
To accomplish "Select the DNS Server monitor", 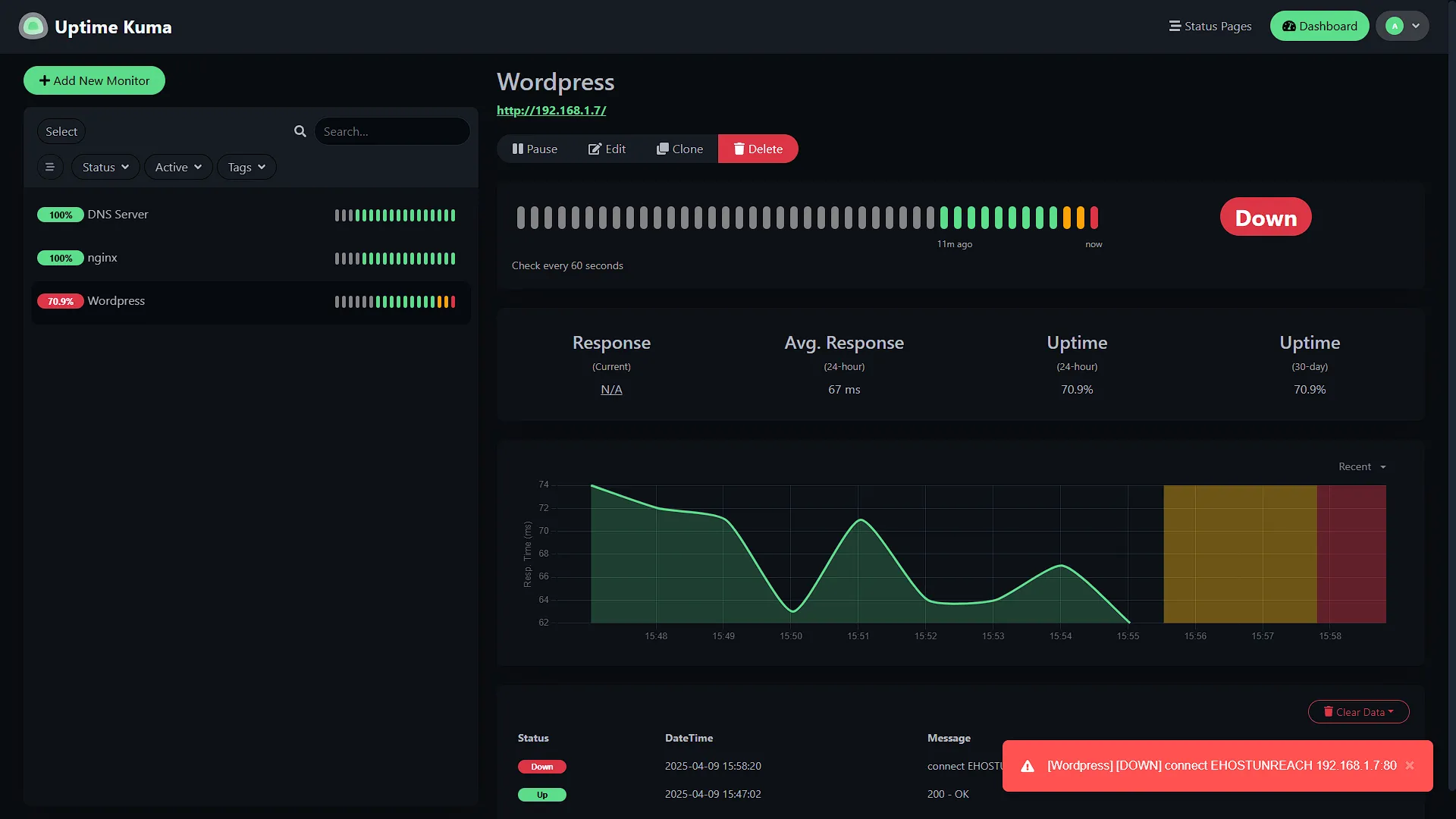I will [x=250, y=215].
